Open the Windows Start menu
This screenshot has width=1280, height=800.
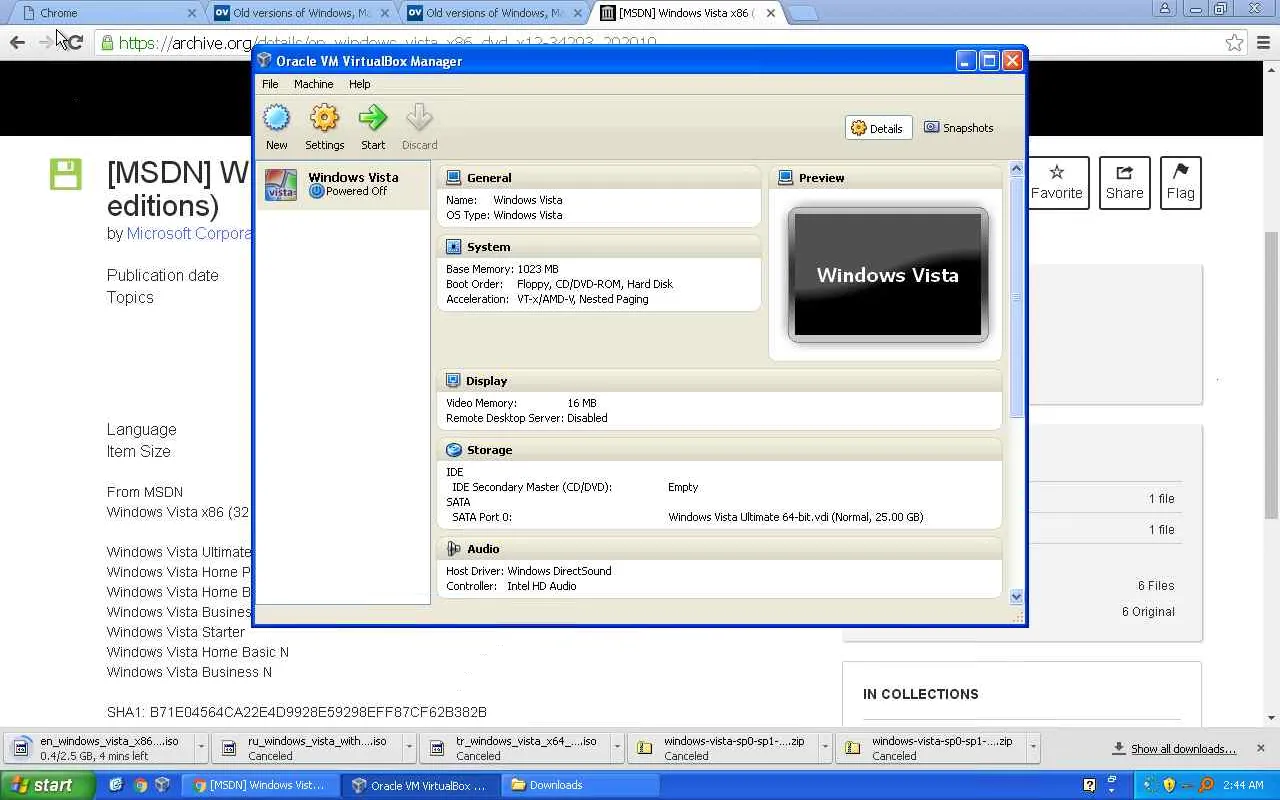45,785
